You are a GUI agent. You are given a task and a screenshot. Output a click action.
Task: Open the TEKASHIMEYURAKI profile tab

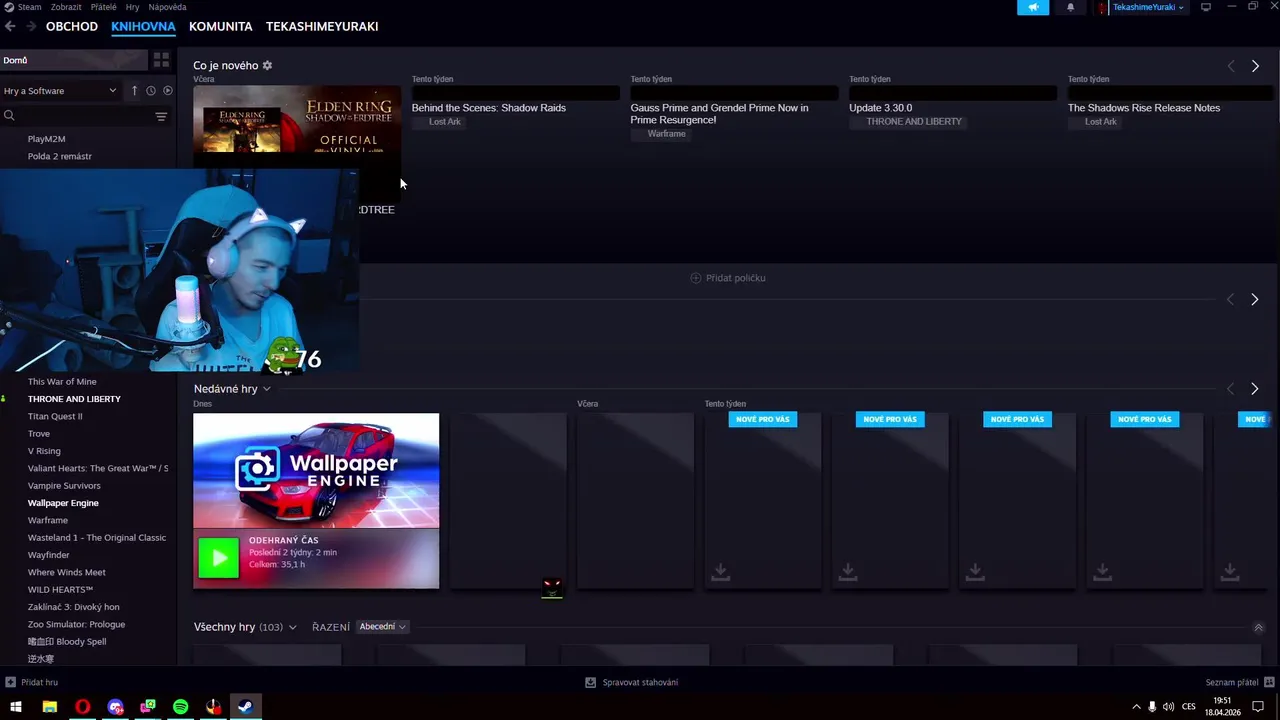322,26
